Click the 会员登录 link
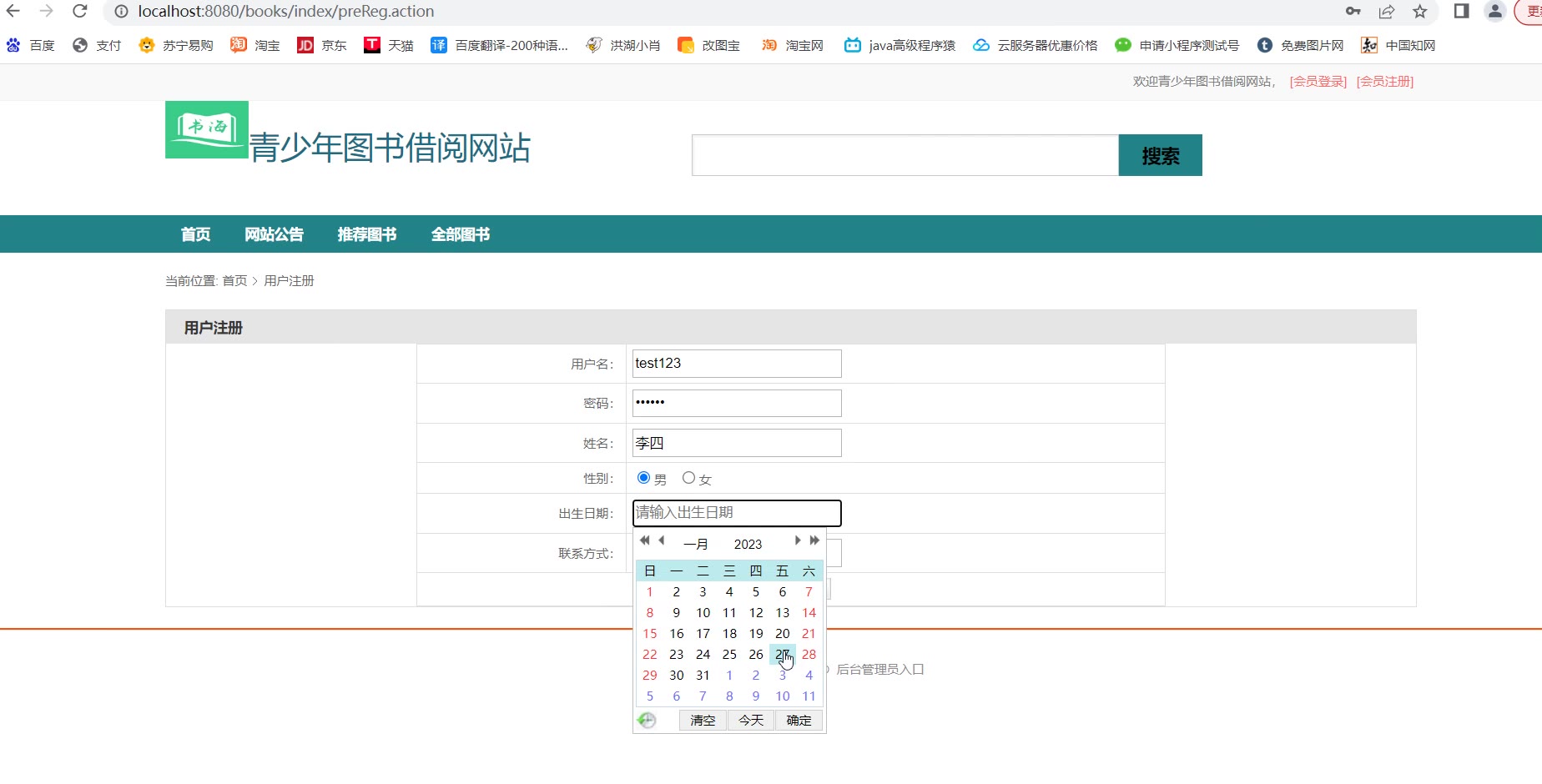 [1318, 81]
